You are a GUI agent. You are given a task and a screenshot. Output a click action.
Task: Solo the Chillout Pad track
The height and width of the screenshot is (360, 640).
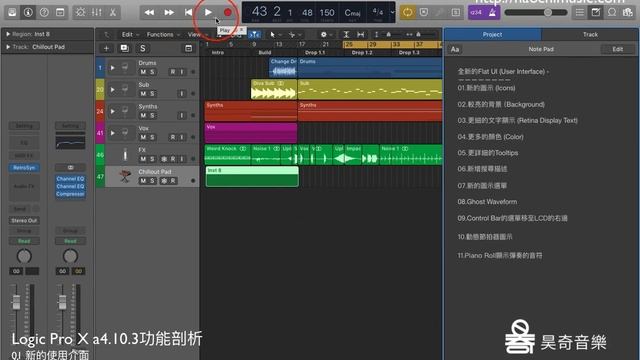pos(152,180)
